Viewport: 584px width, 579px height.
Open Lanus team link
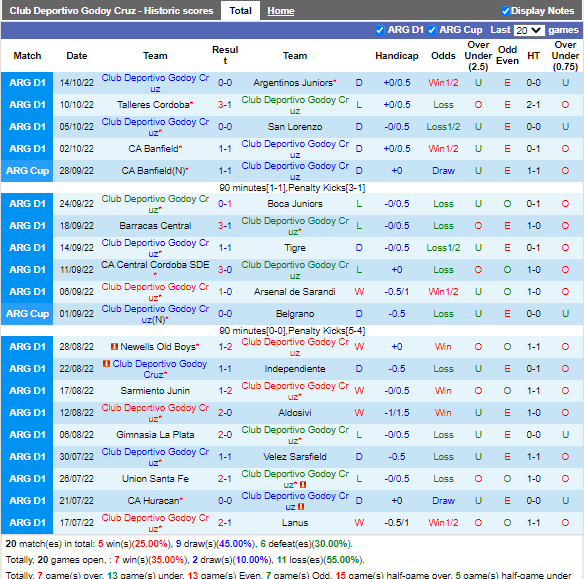[x=295, y=522]
